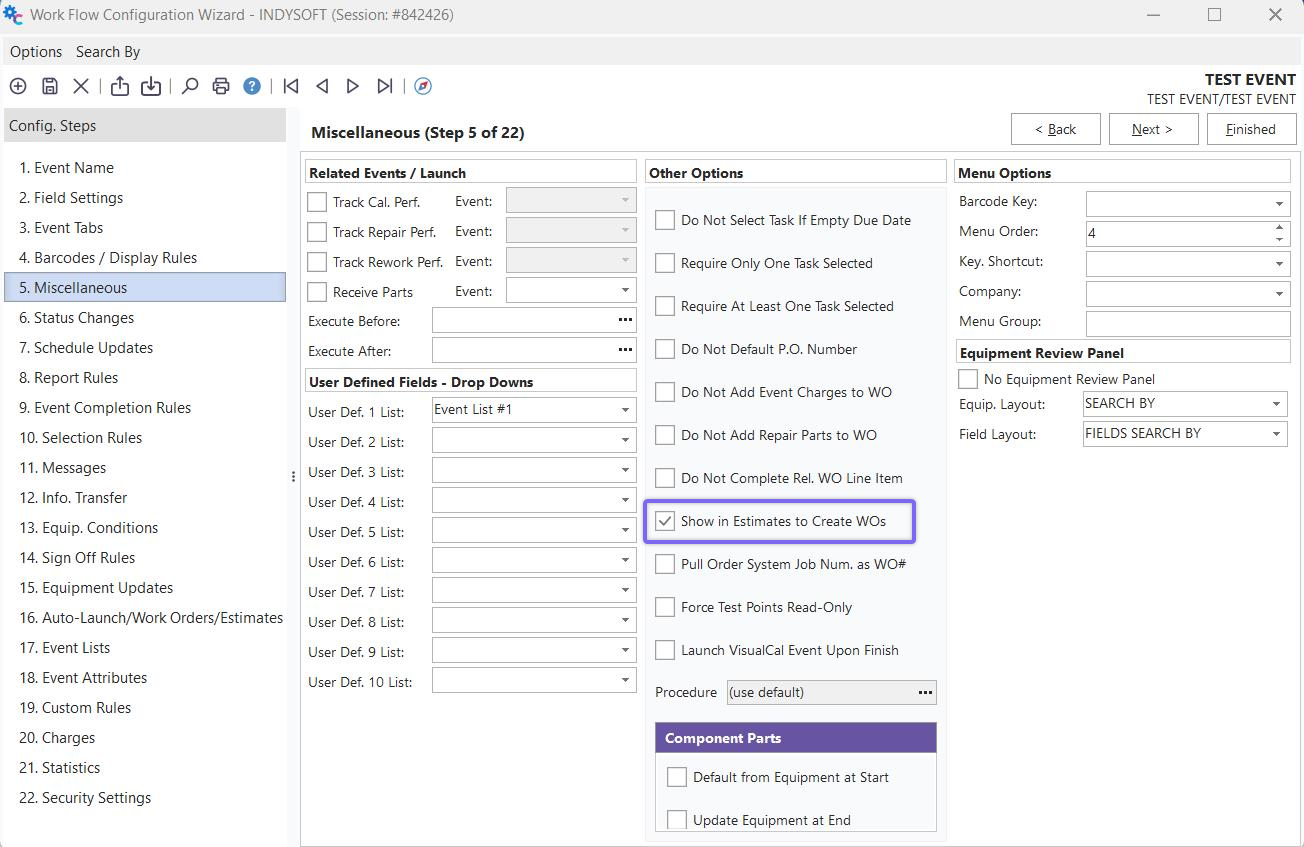This screenshot has width=1304, height=847.
Task: Jump to the first record arrow icon
Action: [291, 86]
